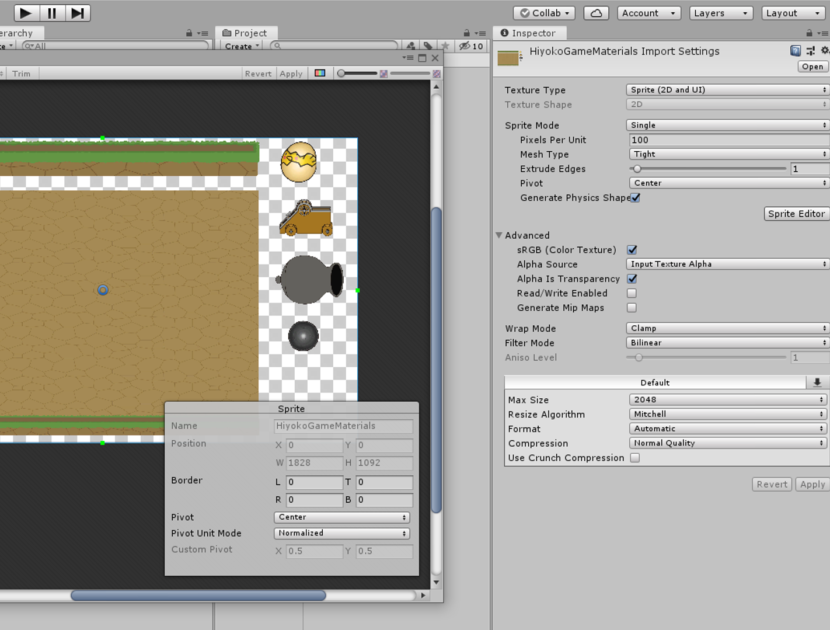Open the Layout menu

coord(794,12)
